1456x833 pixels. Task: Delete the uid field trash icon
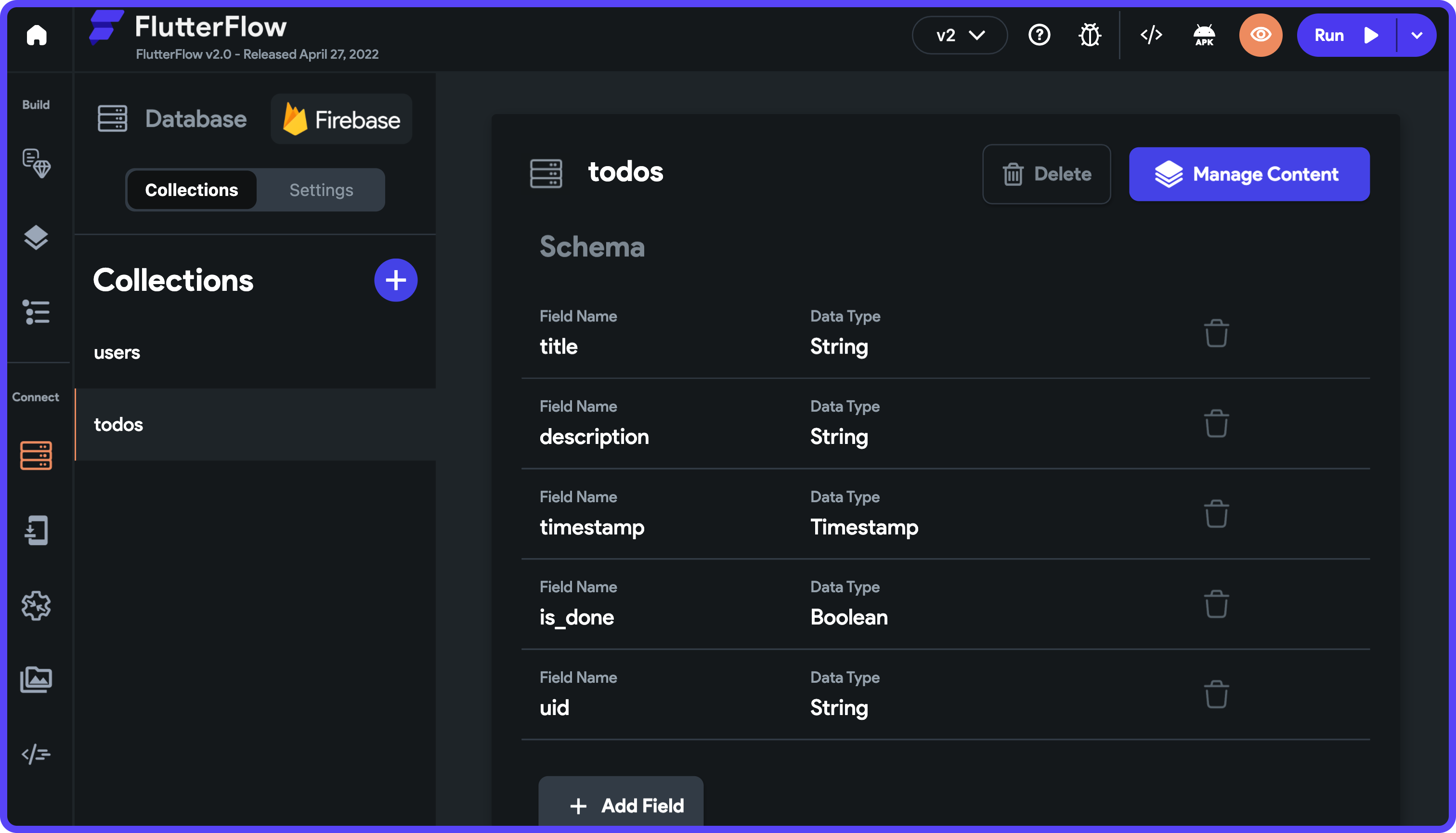[1216, 694]
